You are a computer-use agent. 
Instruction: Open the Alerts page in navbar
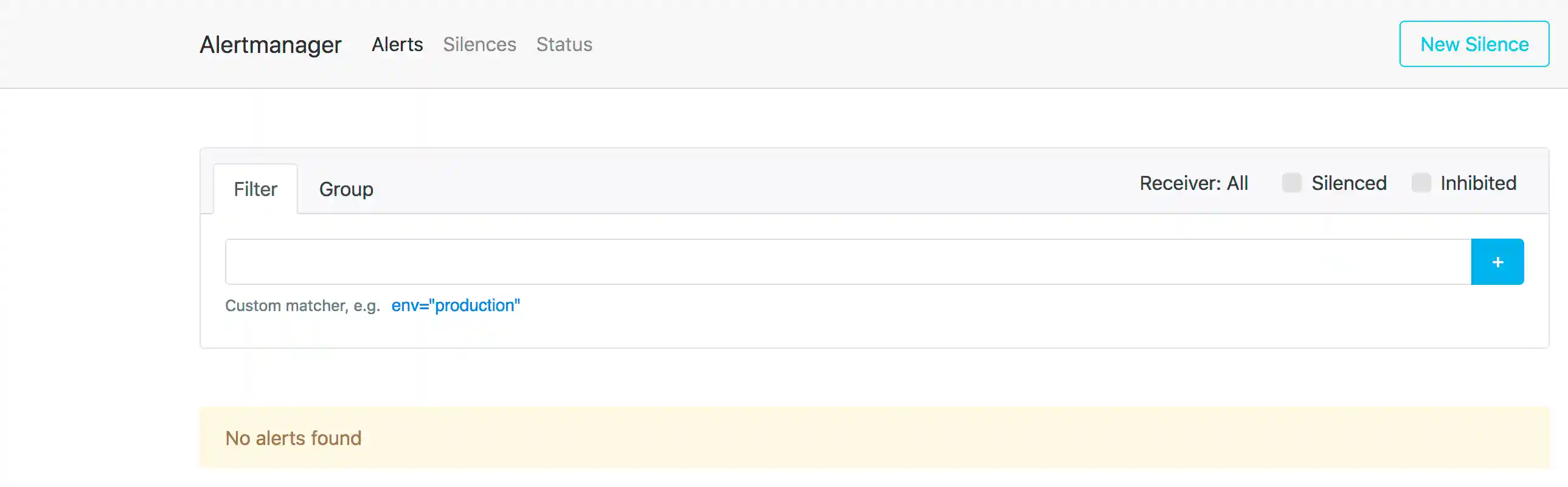[x=397, y=44]
